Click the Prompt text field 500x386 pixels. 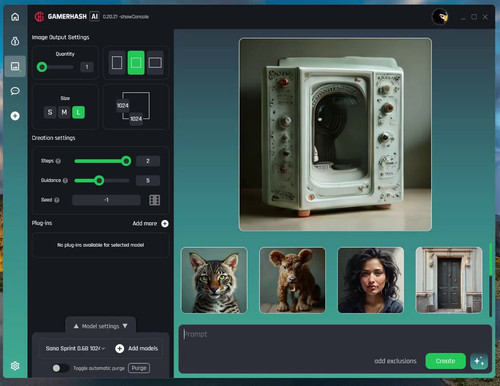tap(335, 348)
